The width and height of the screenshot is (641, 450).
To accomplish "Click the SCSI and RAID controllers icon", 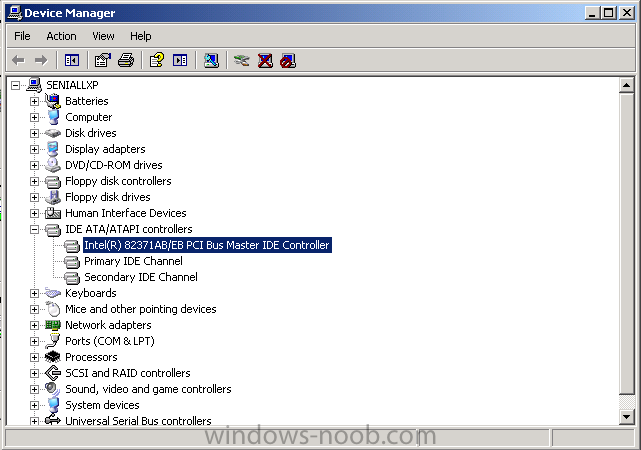I will pos(53,373).
